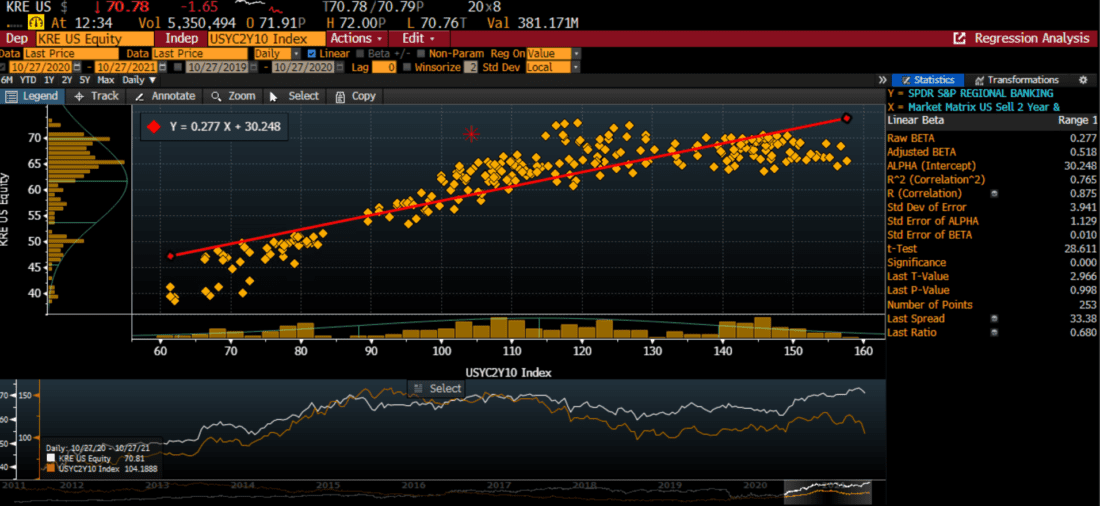
Task: Click the upper endpoint of red regression line
Action: pyautogui.click(x=847, y=118)
